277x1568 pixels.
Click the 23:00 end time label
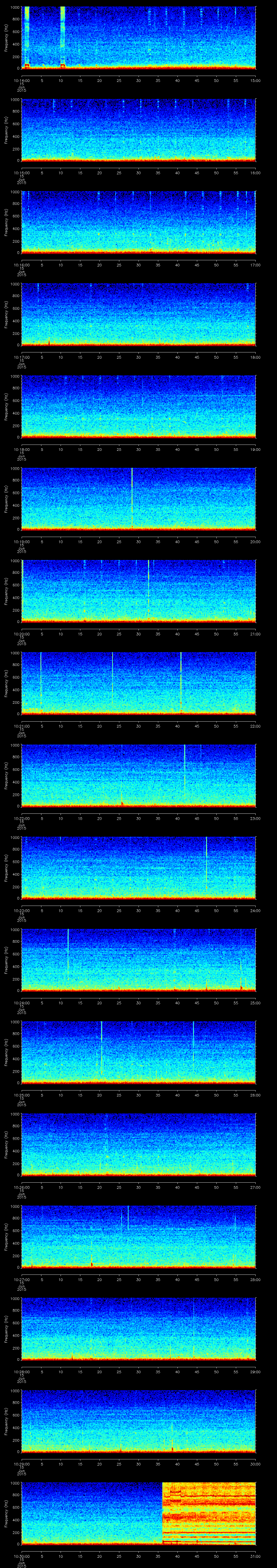pos(255,818)
